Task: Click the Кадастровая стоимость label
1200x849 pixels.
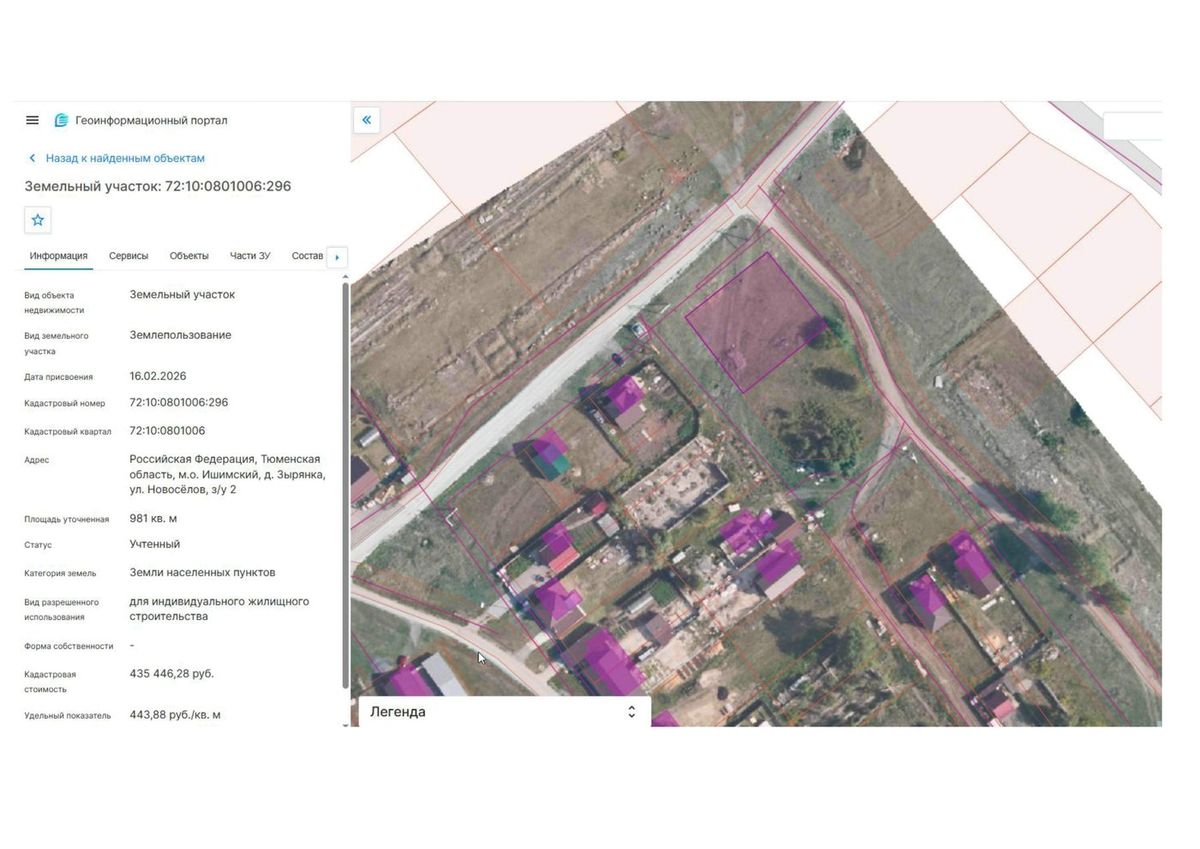Action: (x=50, y=682)
